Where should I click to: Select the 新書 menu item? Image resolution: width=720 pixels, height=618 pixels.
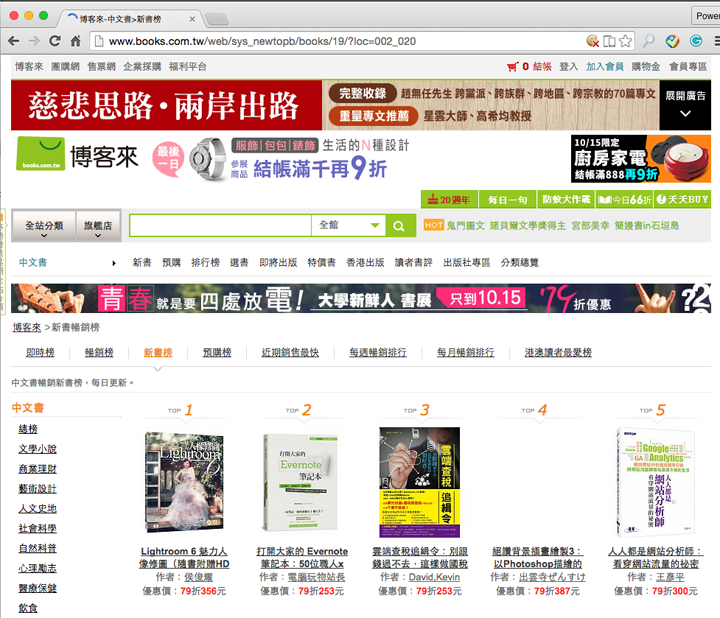[142, 263]
